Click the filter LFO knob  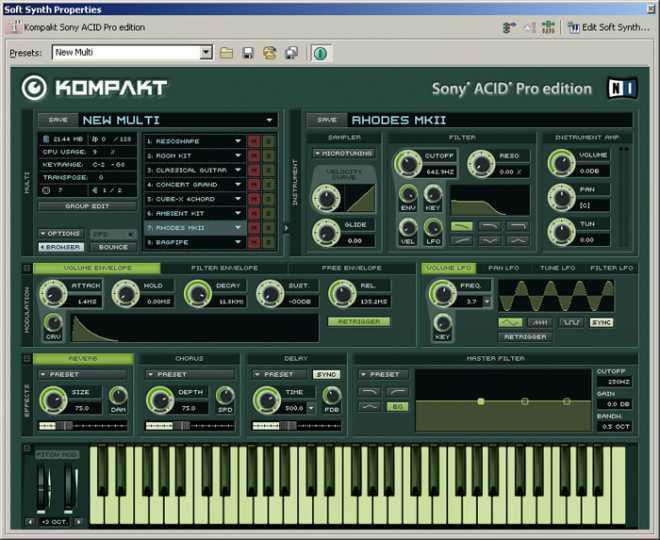point(432,229)
